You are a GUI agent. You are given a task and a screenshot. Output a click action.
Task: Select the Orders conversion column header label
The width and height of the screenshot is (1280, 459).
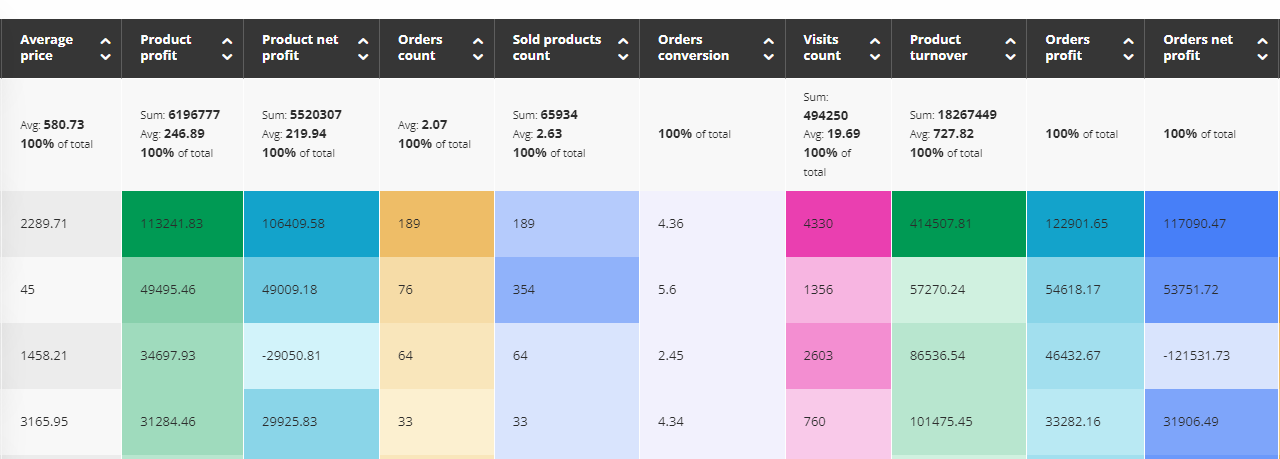pos(693,48)
